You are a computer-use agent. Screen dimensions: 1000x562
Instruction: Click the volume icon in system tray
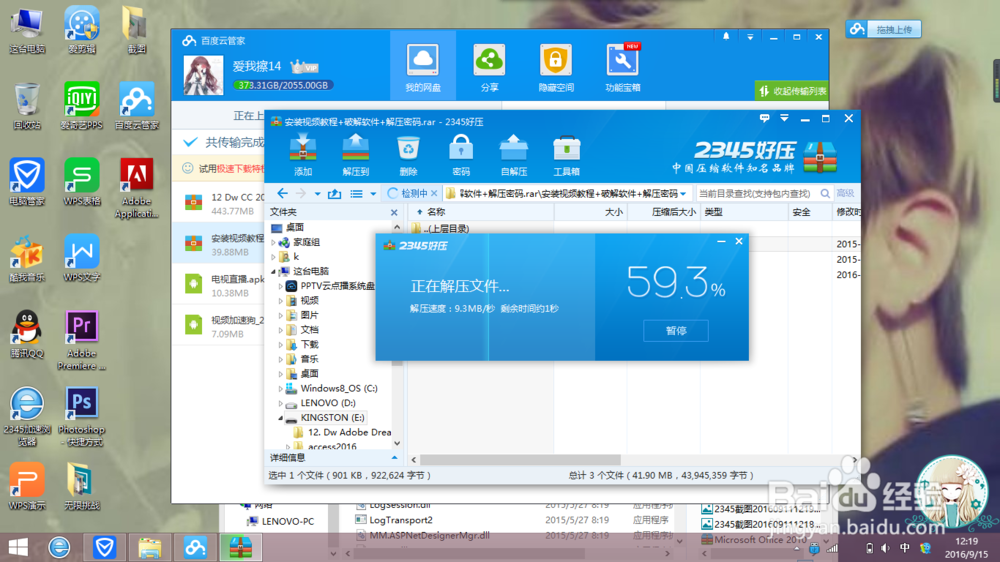[885, 548]
